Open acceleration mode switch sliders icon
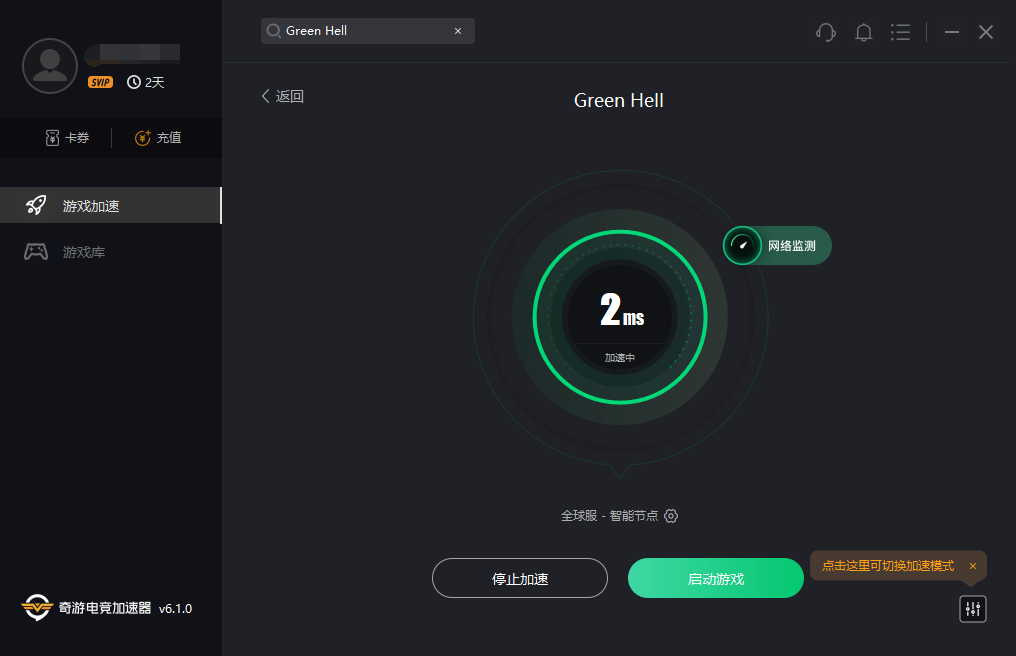The image size is (1016, 656). tap(973, 609)
